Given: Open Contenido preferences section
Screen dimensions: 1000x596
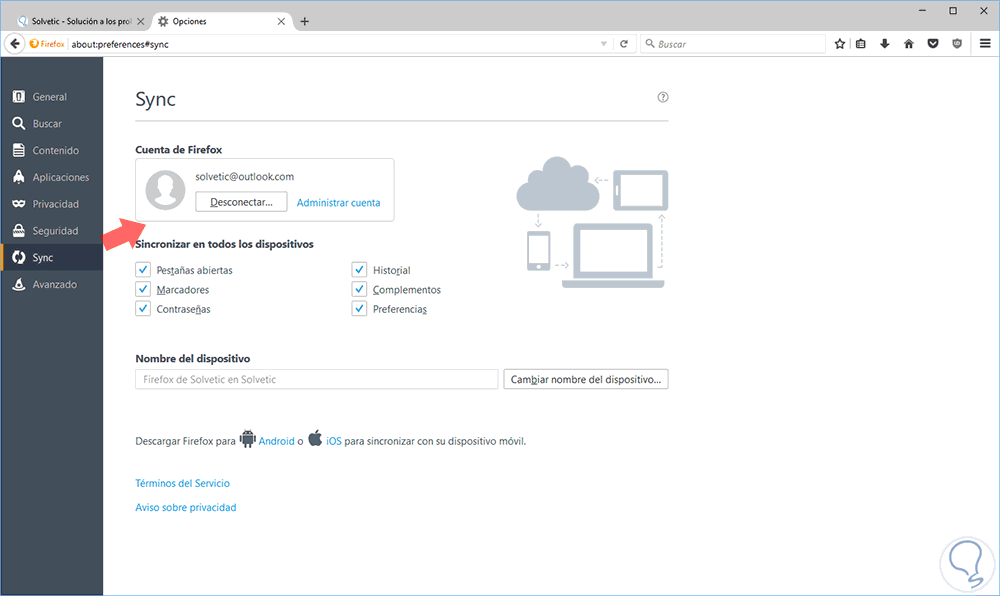Looking at the screenshot, I should click(52, 150).
